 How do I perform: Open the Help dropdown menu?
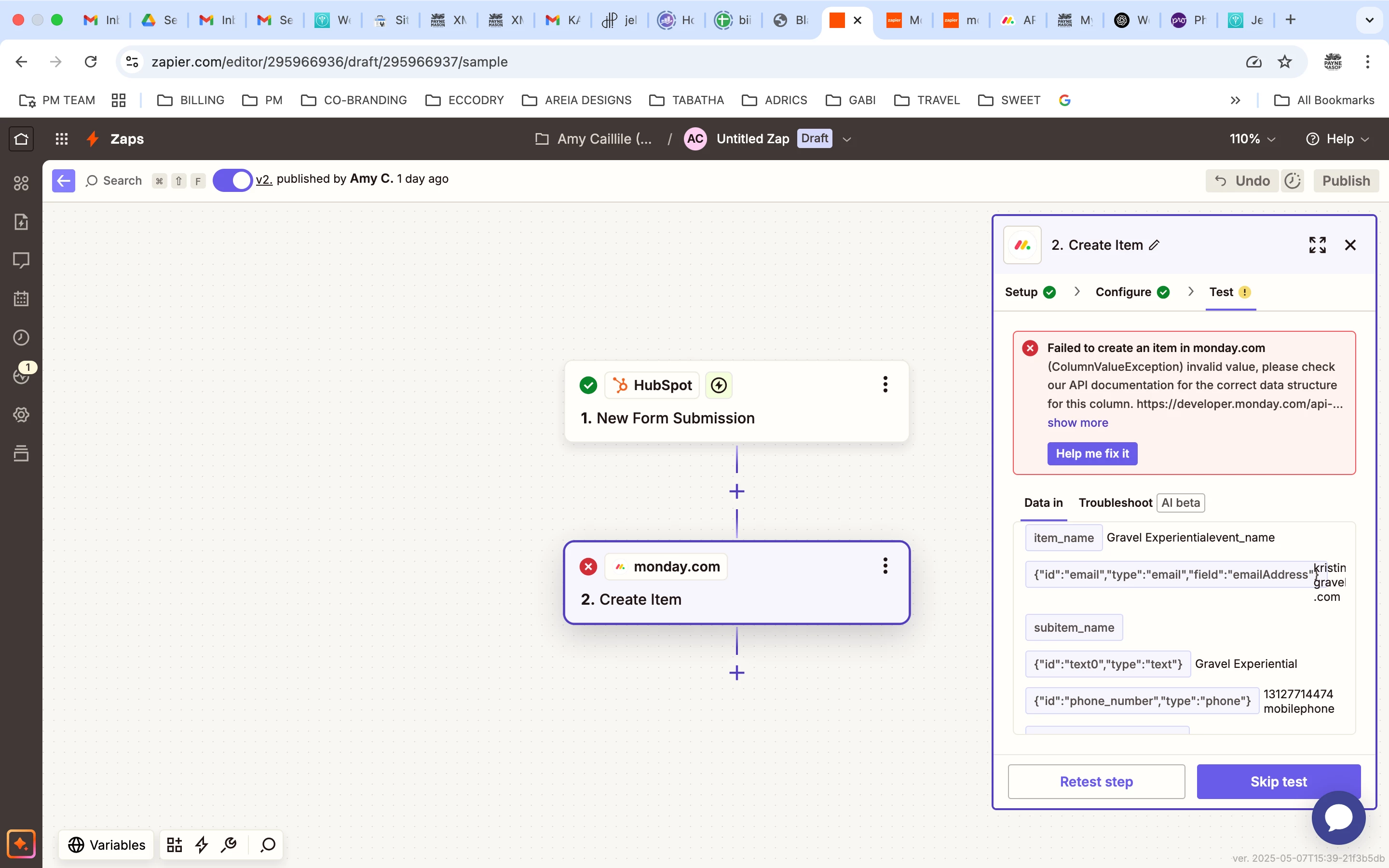[x=1337, y=139]
